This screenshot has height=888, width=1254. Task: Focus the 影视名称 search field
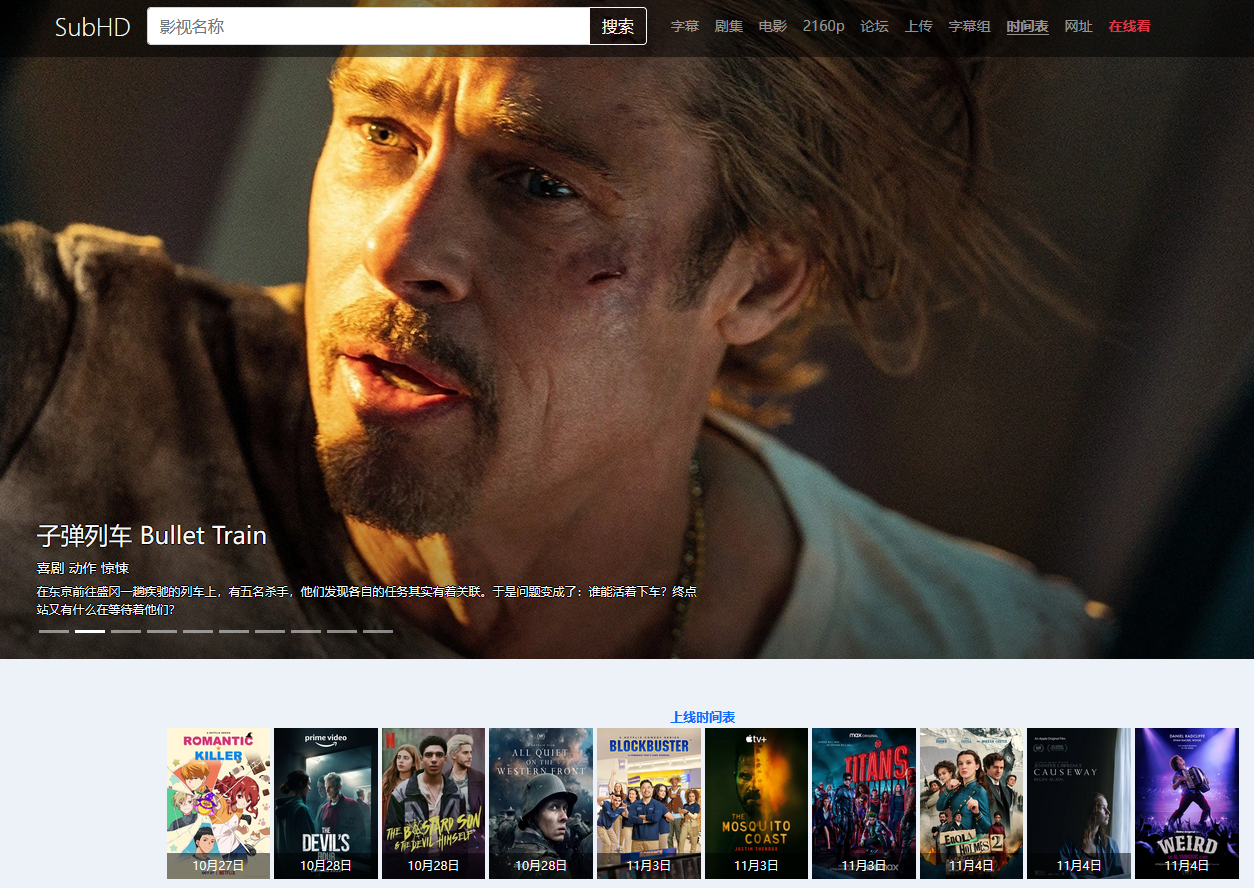click(x=369, y=26)
